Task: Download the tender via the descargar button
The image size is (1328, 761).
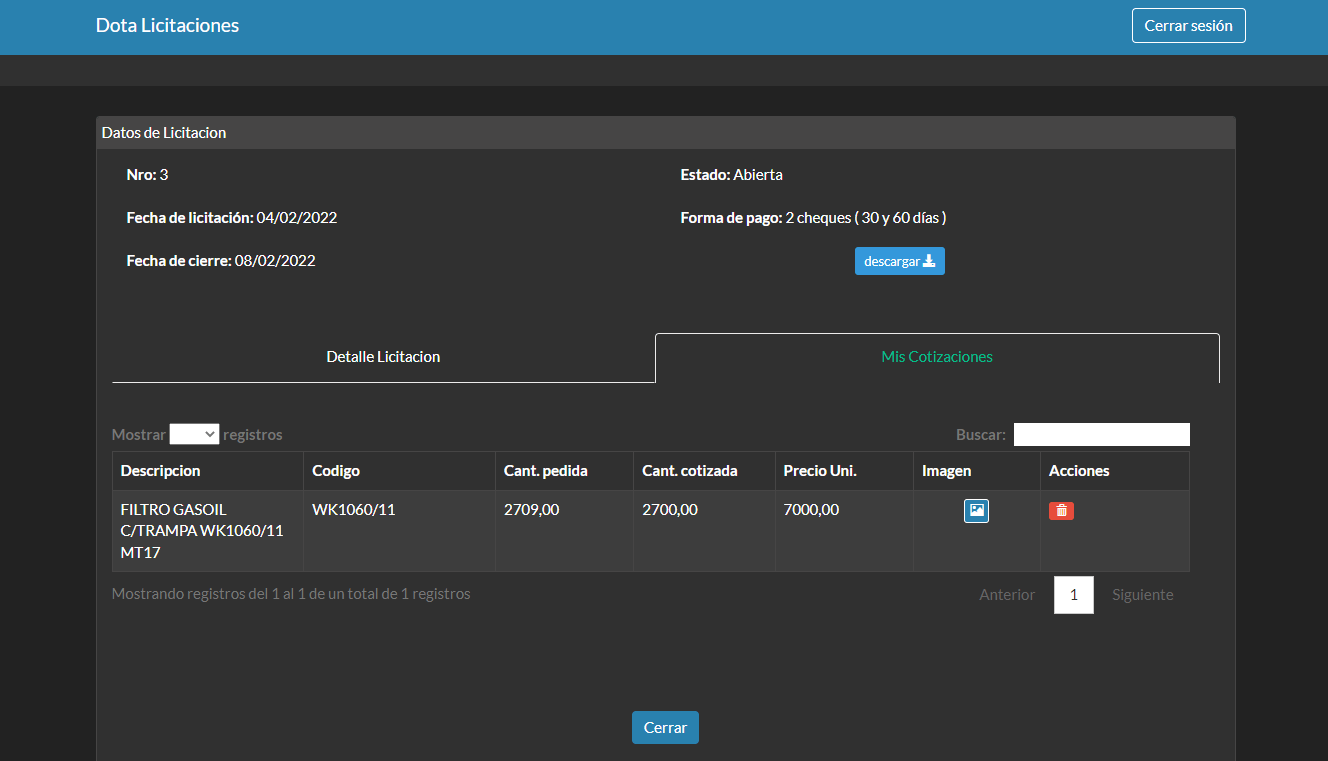Action: click(x=899, y=261)
